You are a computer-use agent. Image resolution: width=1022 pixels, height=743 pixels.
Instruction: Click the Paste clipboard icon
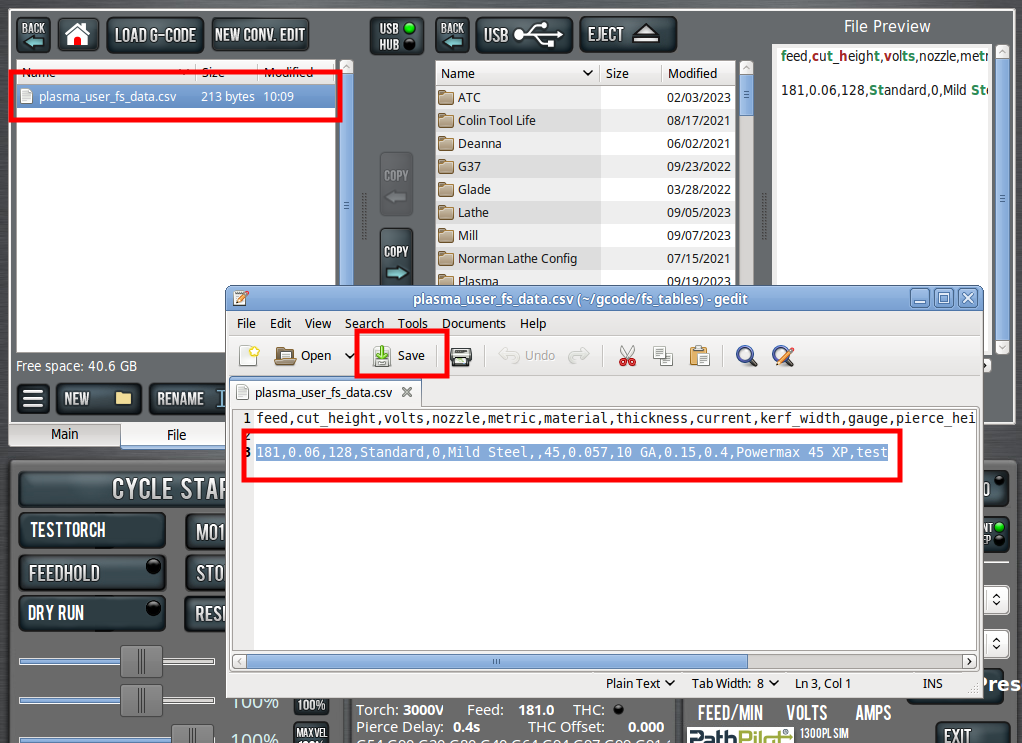point(700,355)
